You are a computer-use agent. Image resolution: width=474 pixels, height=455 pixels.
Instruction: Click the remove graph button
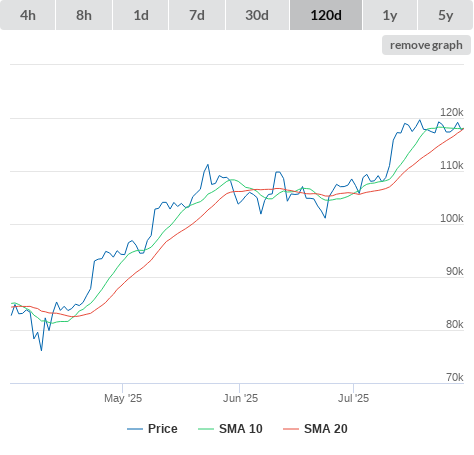tap(426, 45)
